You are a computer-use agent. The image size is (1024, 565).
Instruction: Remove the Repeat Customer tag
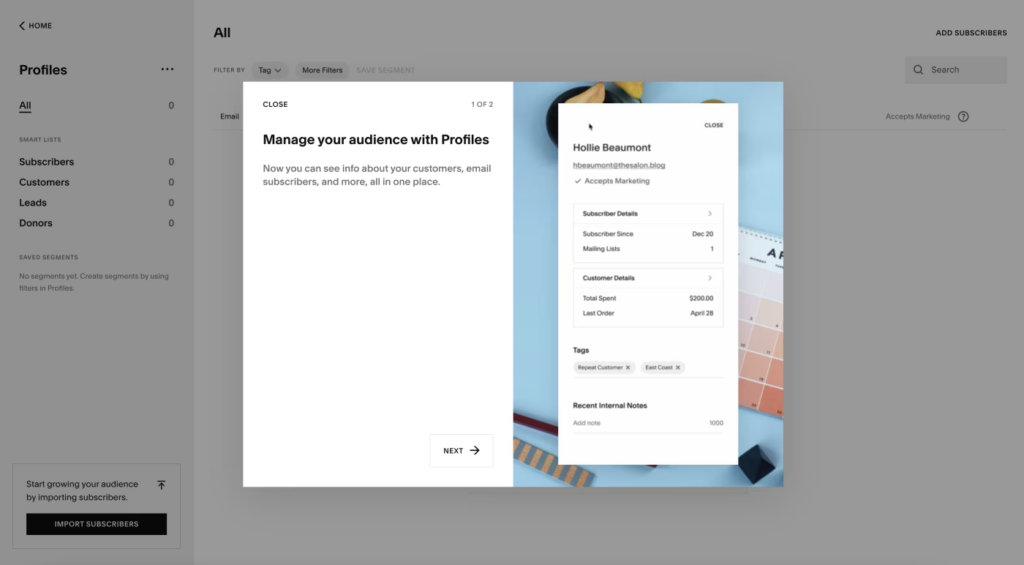pos(628,368)
